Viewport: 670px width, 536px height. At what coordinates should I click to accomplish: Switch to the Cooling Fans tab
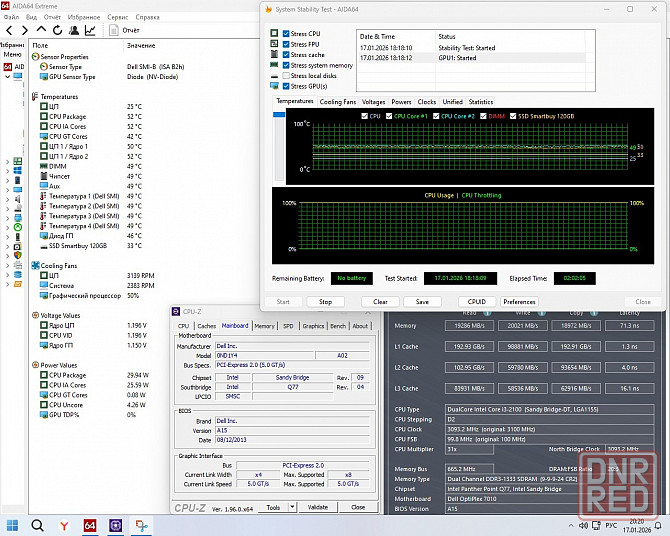point(337,102)
